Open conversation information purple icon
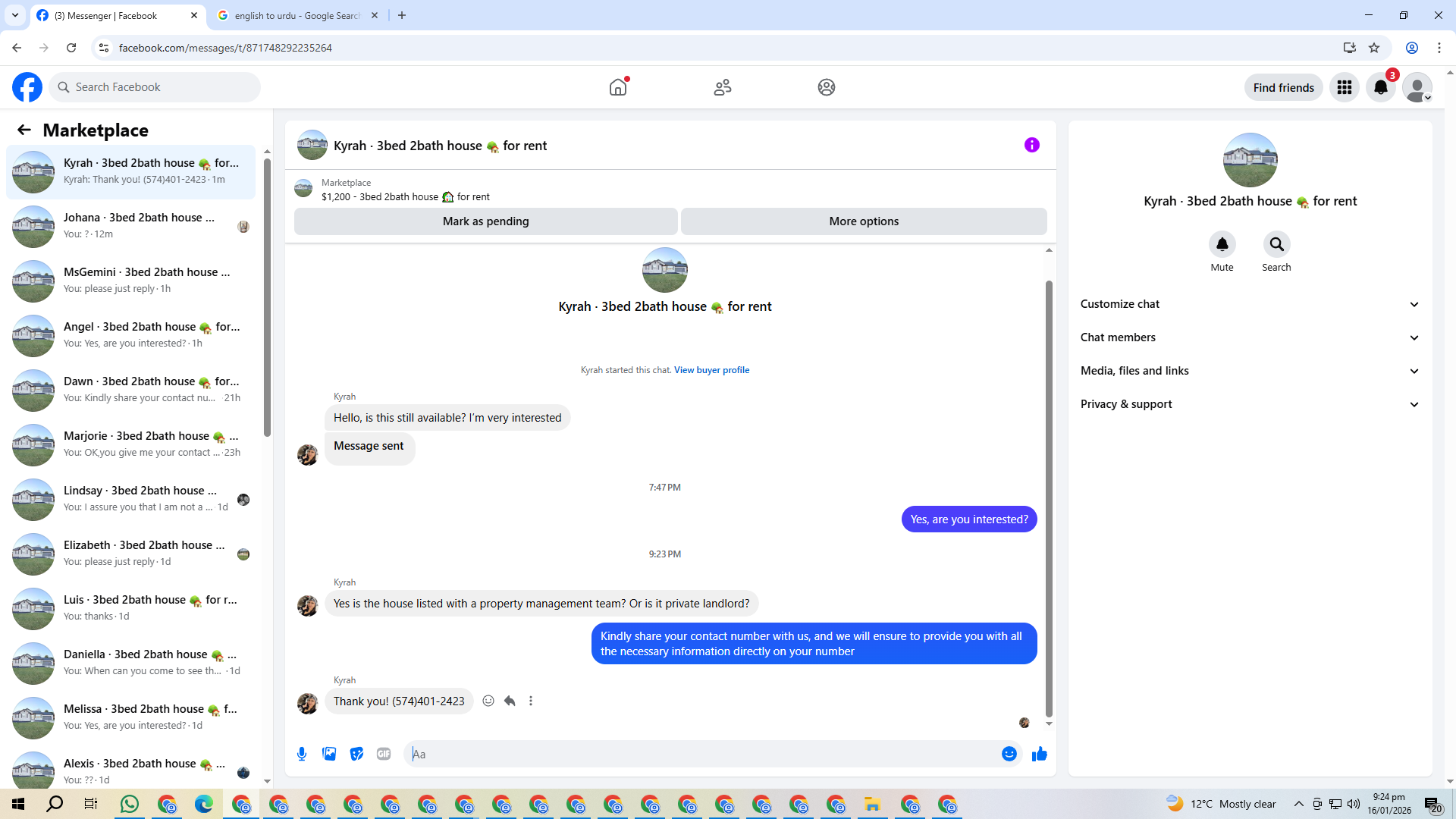 (x=1031, y=145)
